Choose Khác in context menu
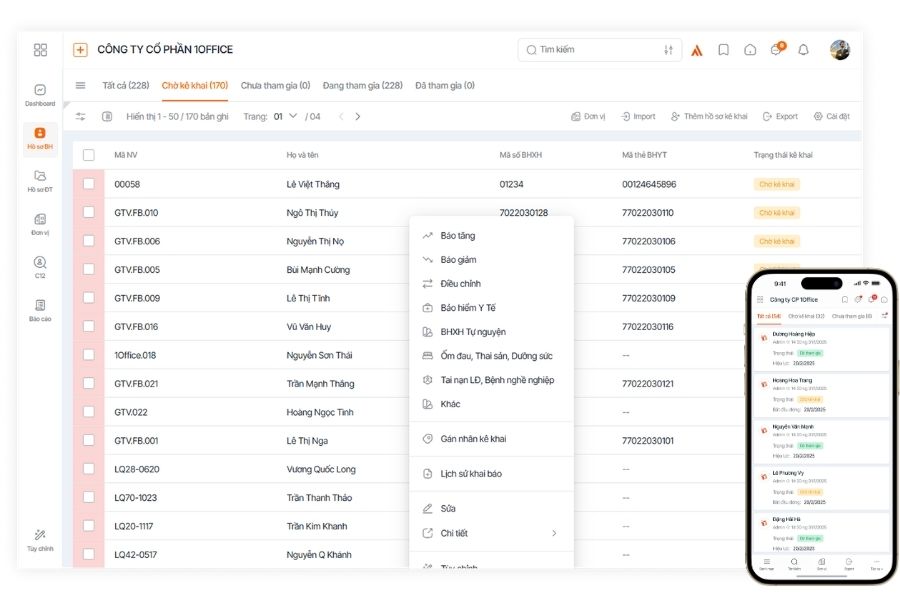Image resolution: width=900 pixels, height=600 pixels. coord(491,405)
